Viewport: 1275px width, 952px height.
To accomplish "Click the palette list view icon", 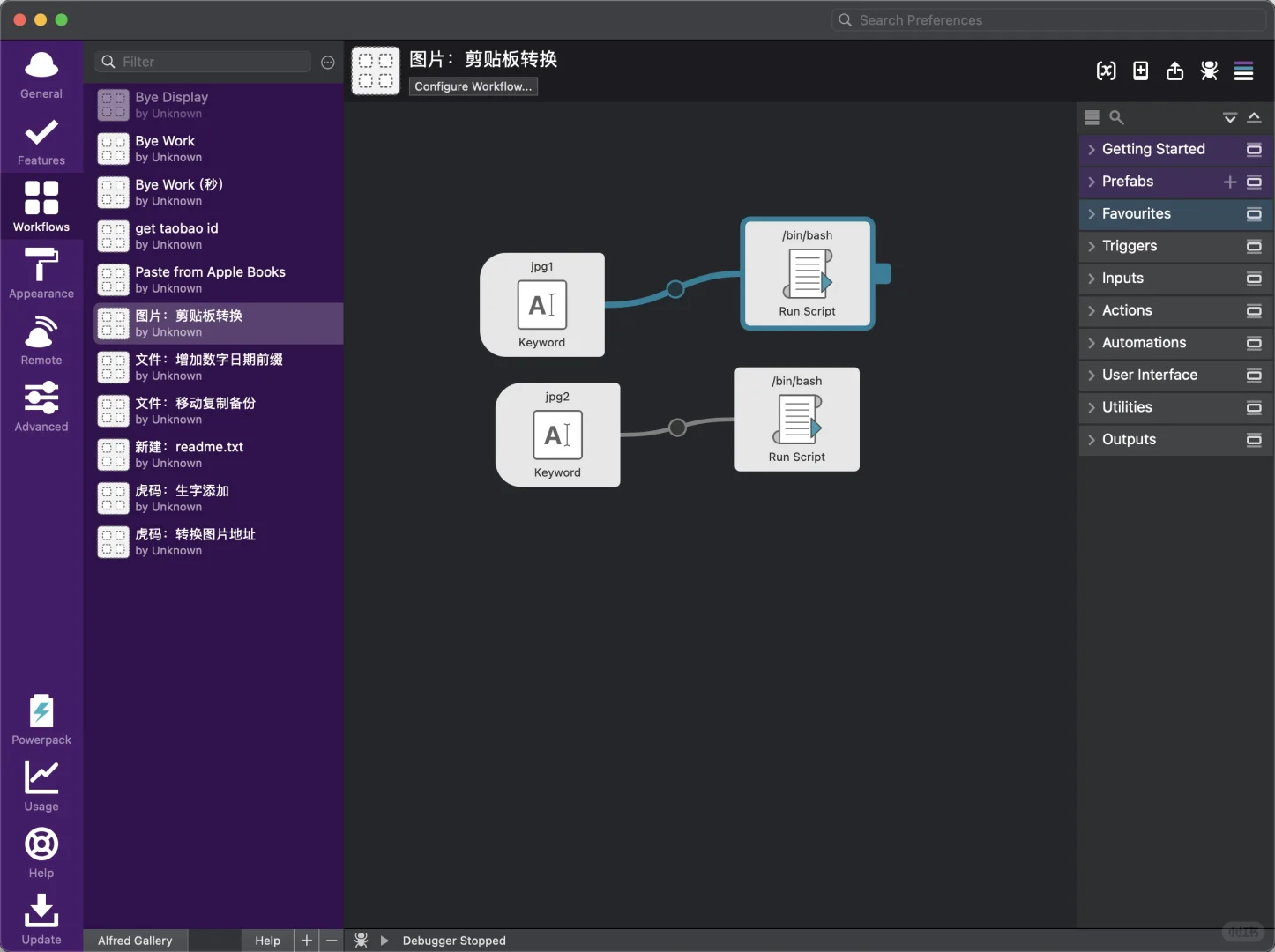I will tap(1092, 117).
